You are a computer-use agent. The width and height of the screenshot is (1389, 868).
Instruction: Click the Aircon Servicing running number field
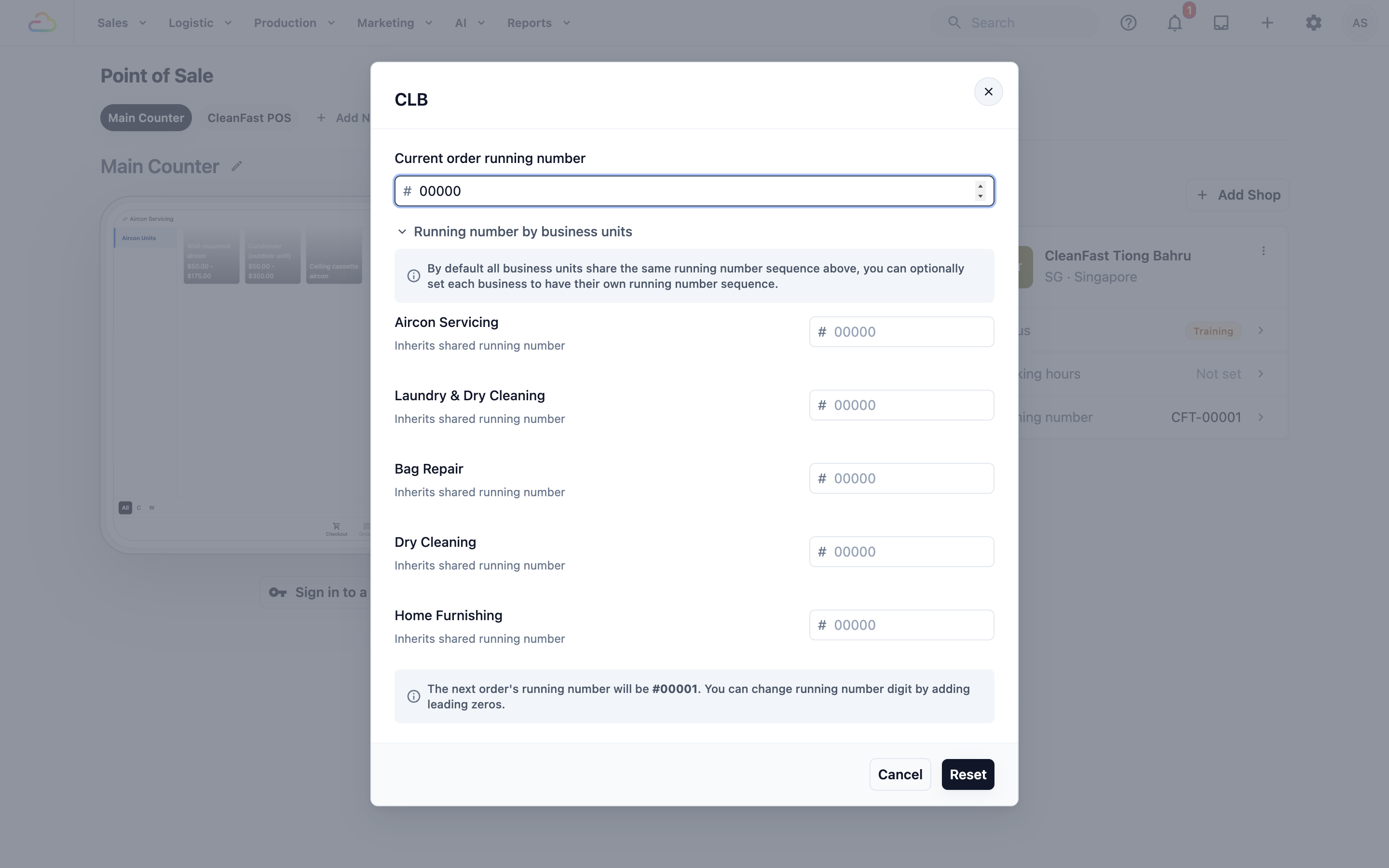click(x=901, y=332)
